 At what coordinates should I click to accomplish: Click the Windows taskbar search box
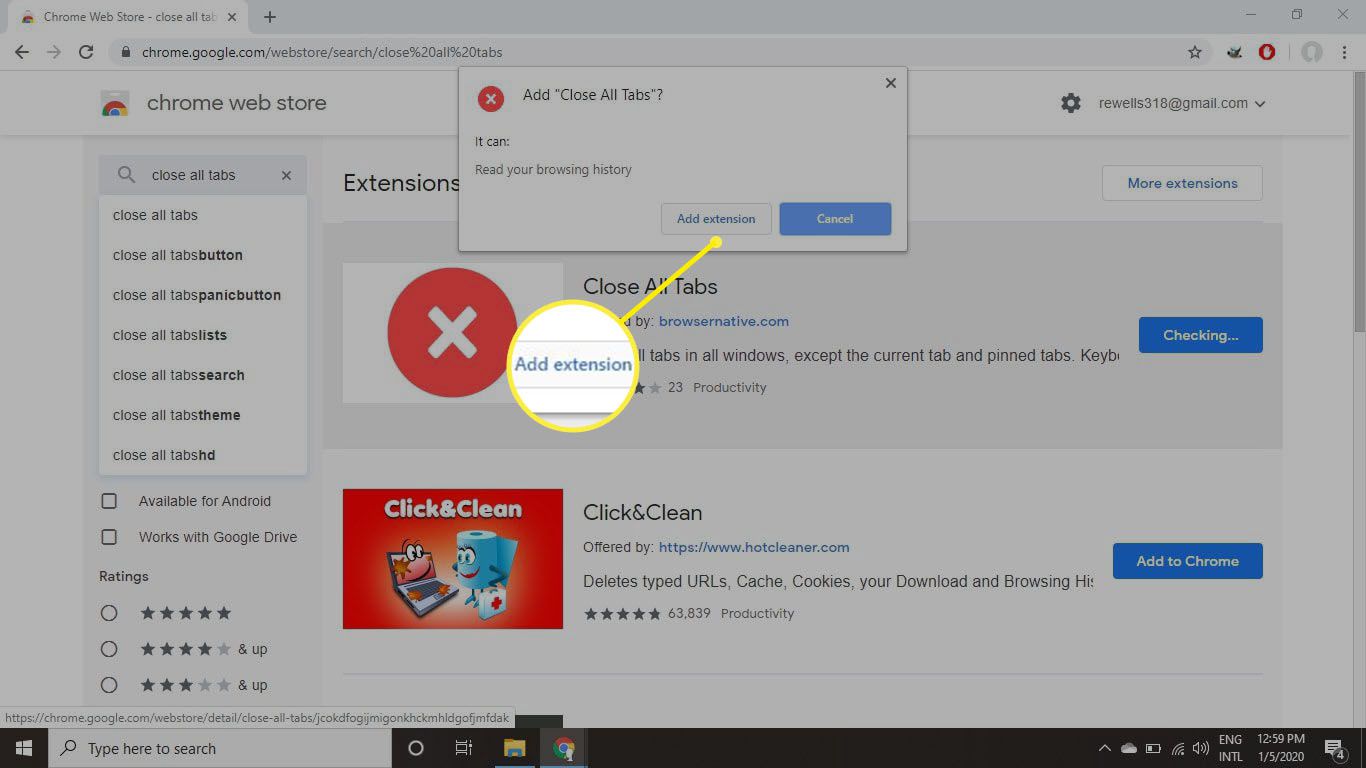(219, 748)
